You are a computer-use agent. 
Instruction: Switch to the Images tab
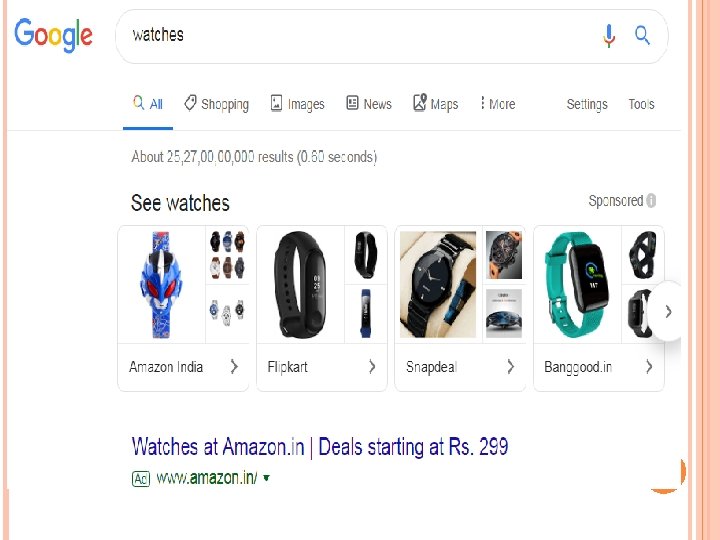coord(298,104)
